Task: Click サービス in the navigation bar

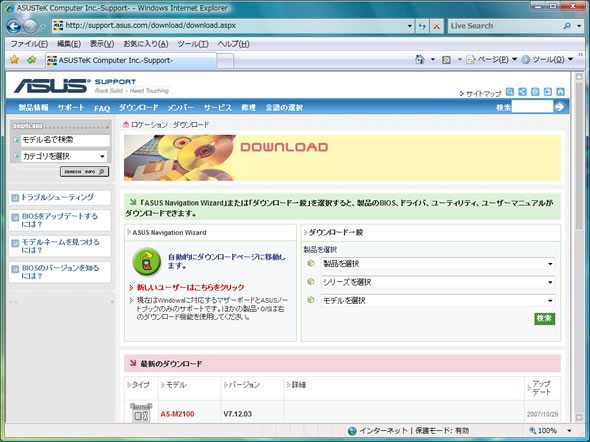Action: pos(217,108)
